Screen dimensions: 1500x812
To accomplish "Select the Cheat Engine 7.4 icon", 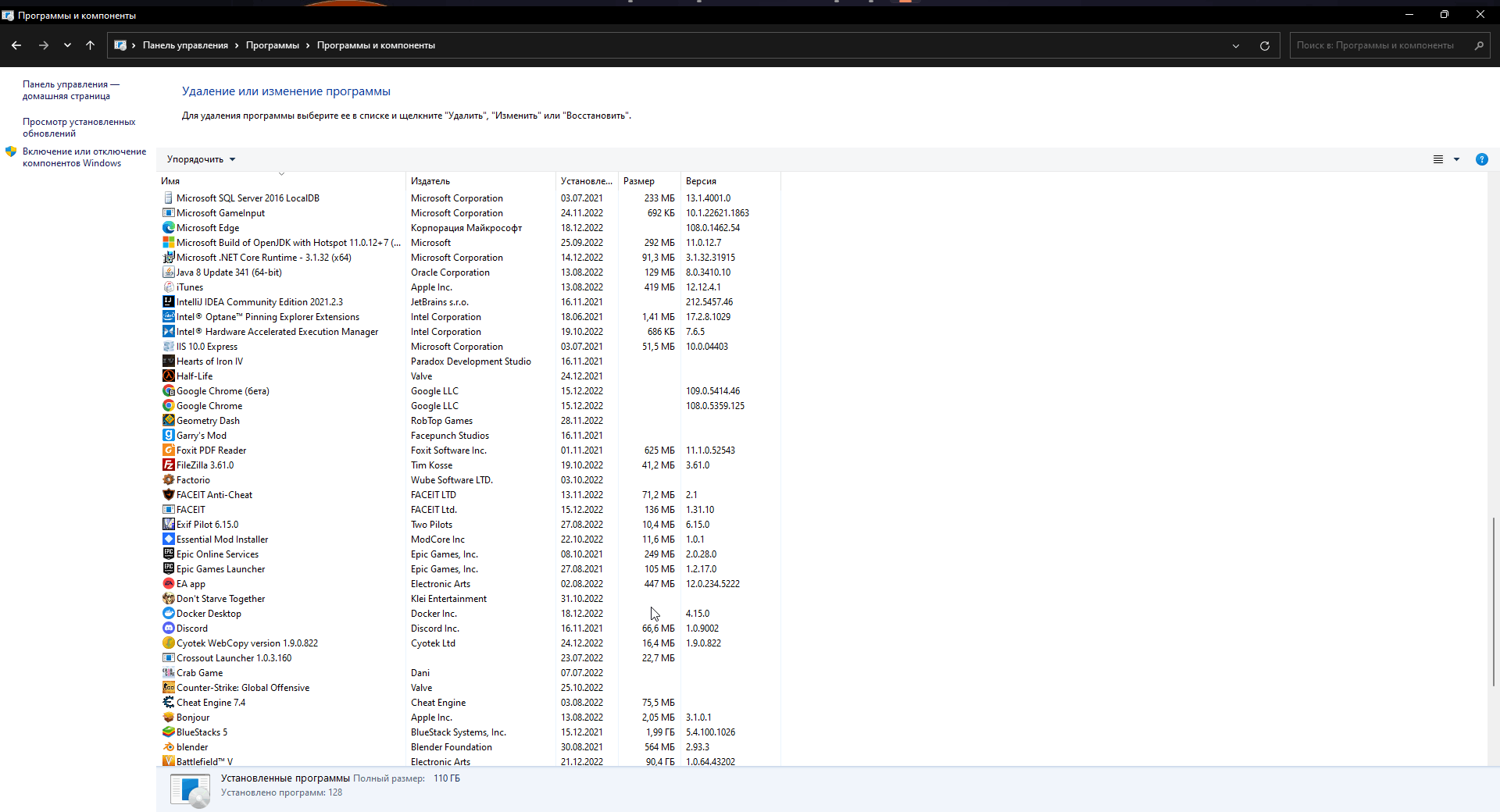I will click(168, 703).
